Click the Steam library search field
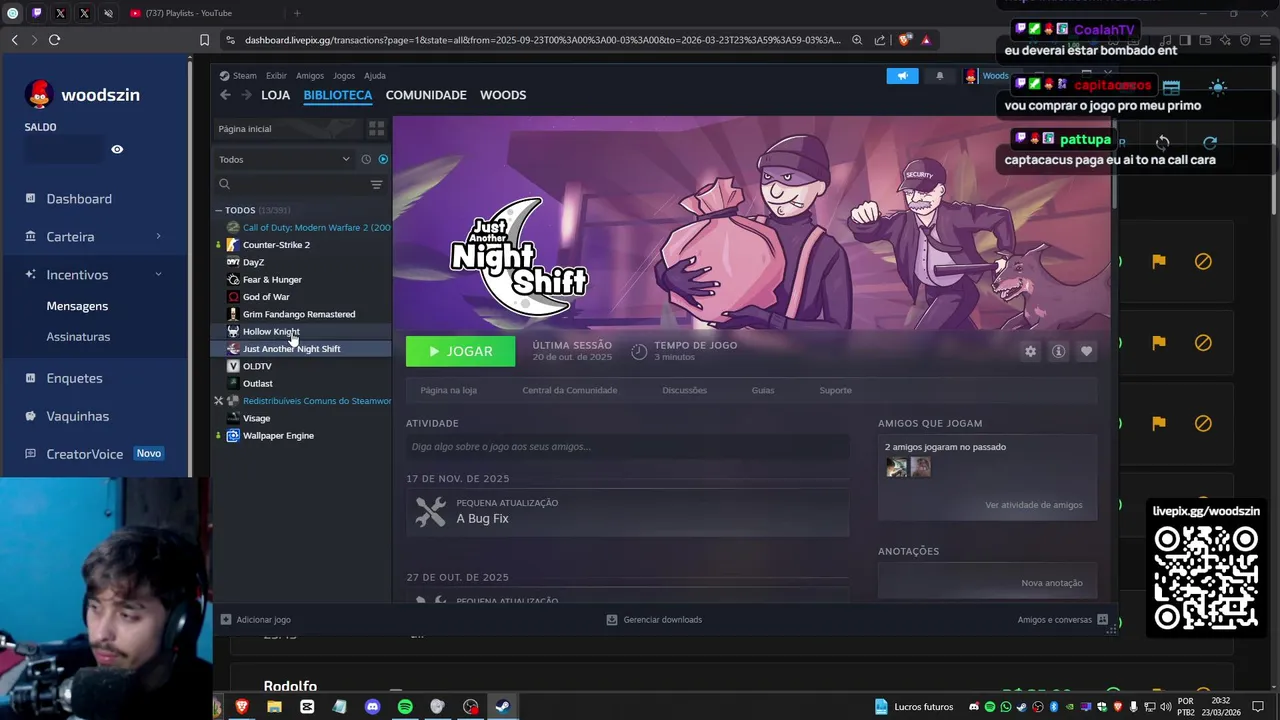The image size is (1280, 720). point(290,184)
